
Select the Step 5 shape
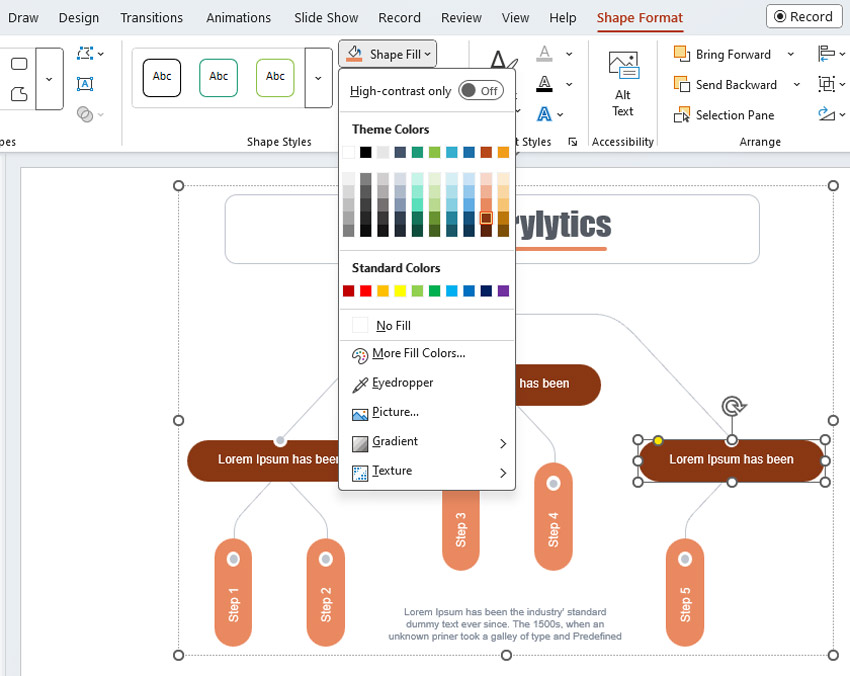click(685, 593)
